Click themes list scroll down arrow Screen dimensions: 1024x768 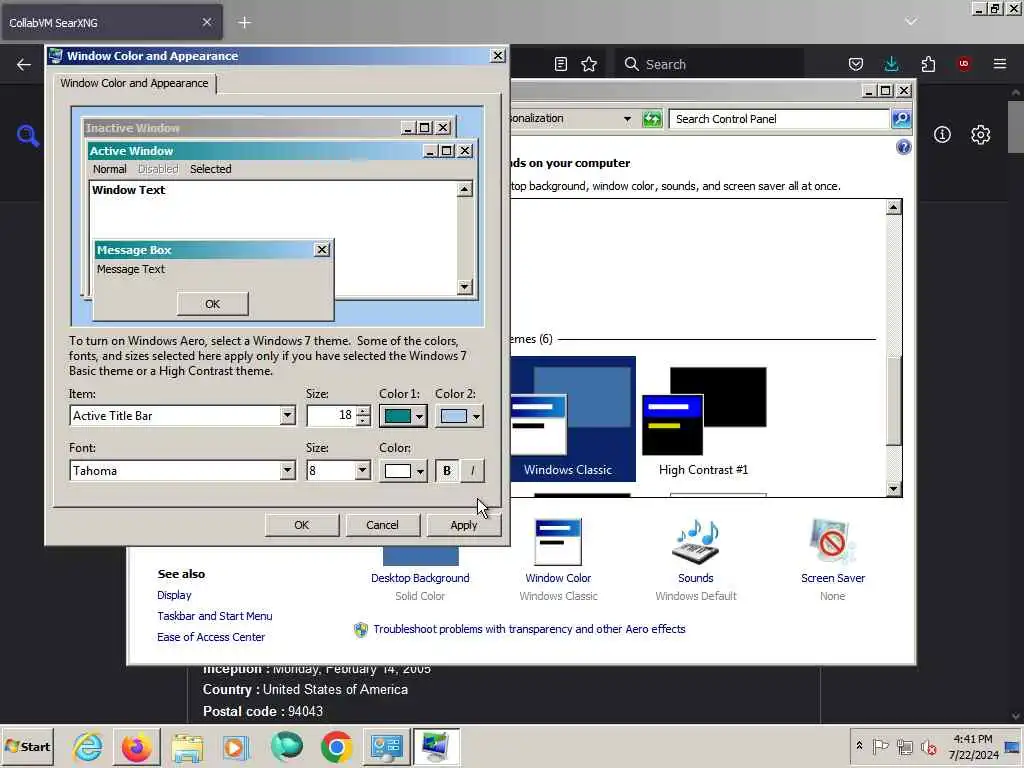(x=893, y=488)
